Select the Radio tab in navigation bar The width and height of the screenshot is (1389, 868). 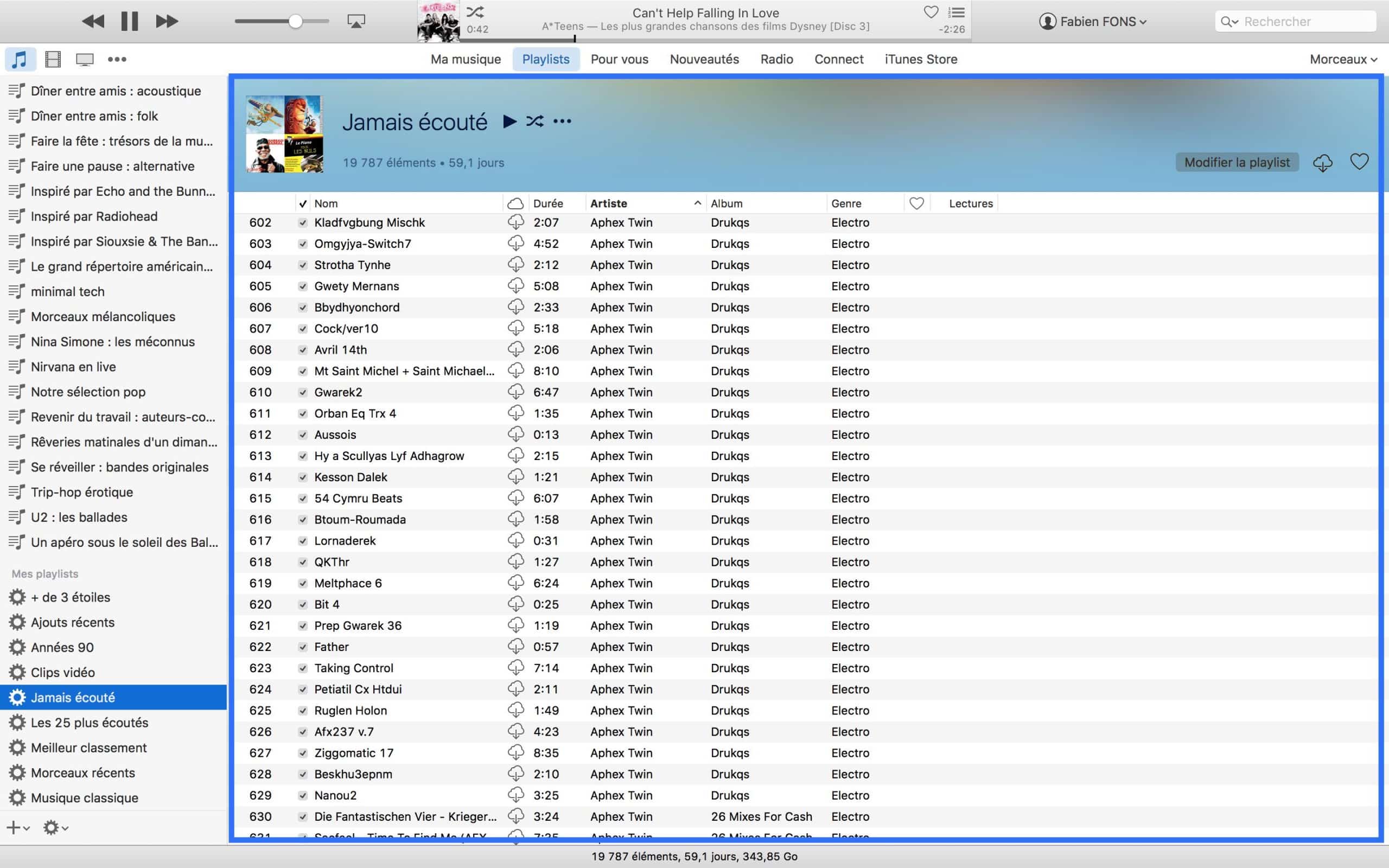point(777,58)
